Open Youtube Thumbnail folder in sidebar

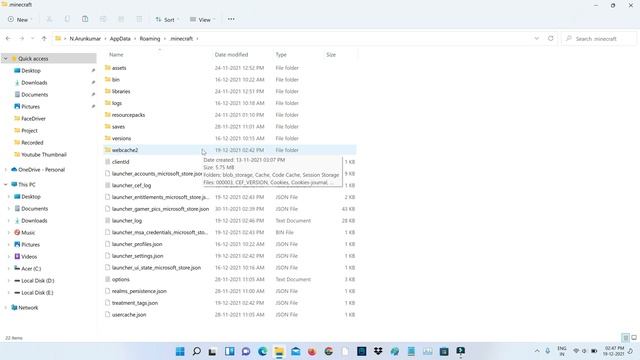coord(43,155)
